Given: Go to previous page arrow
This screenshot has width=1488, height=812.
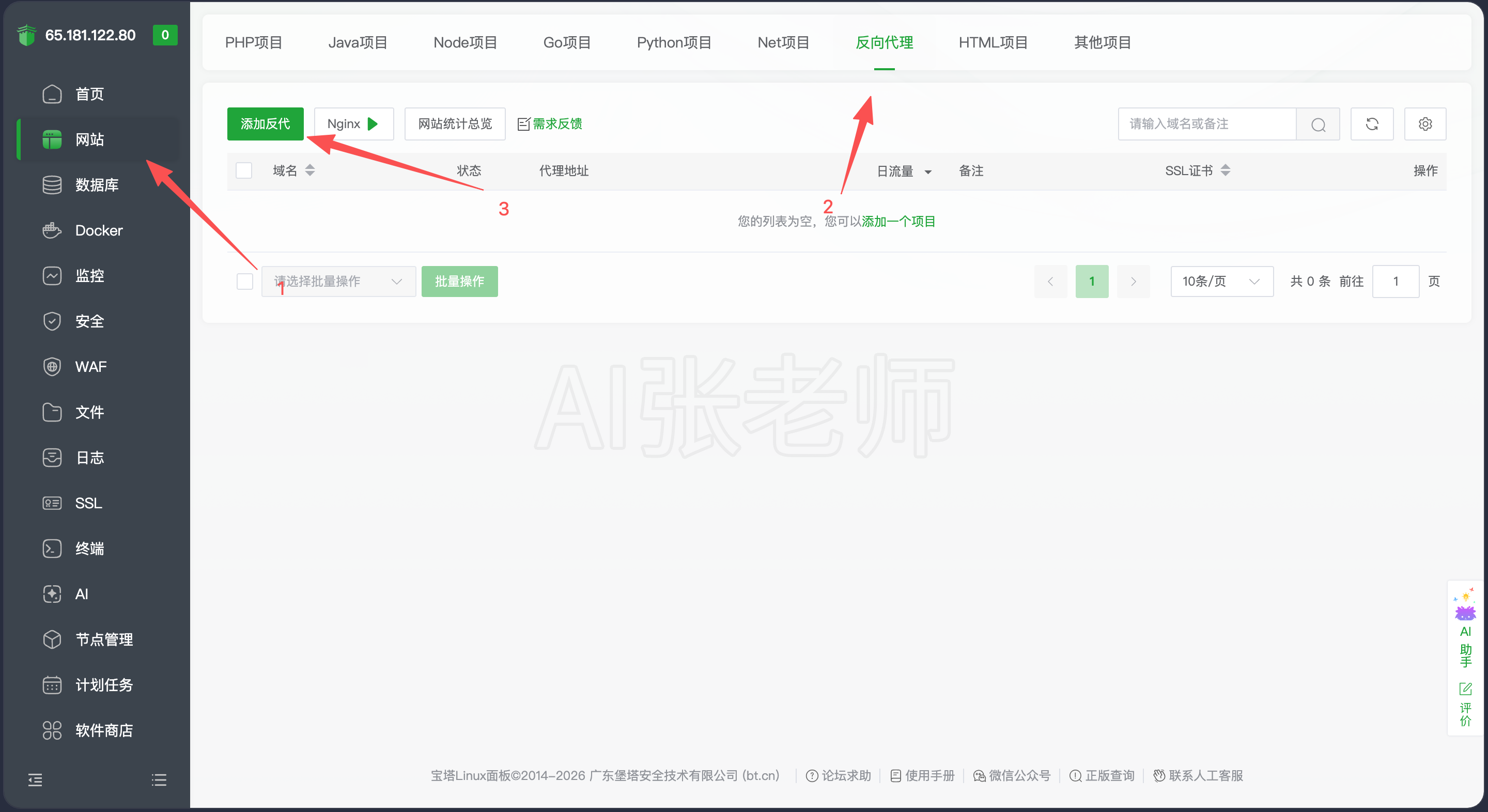Looking at the screenshot, I should tap(1050, 282).
